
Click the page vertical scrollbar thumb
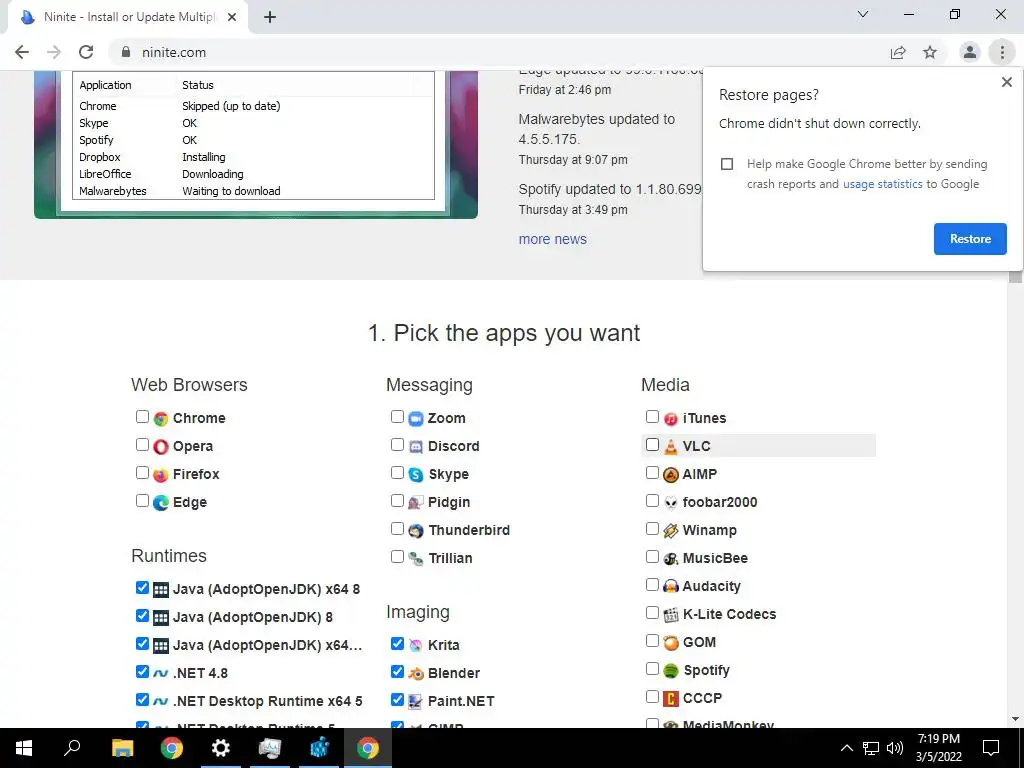1015,277
